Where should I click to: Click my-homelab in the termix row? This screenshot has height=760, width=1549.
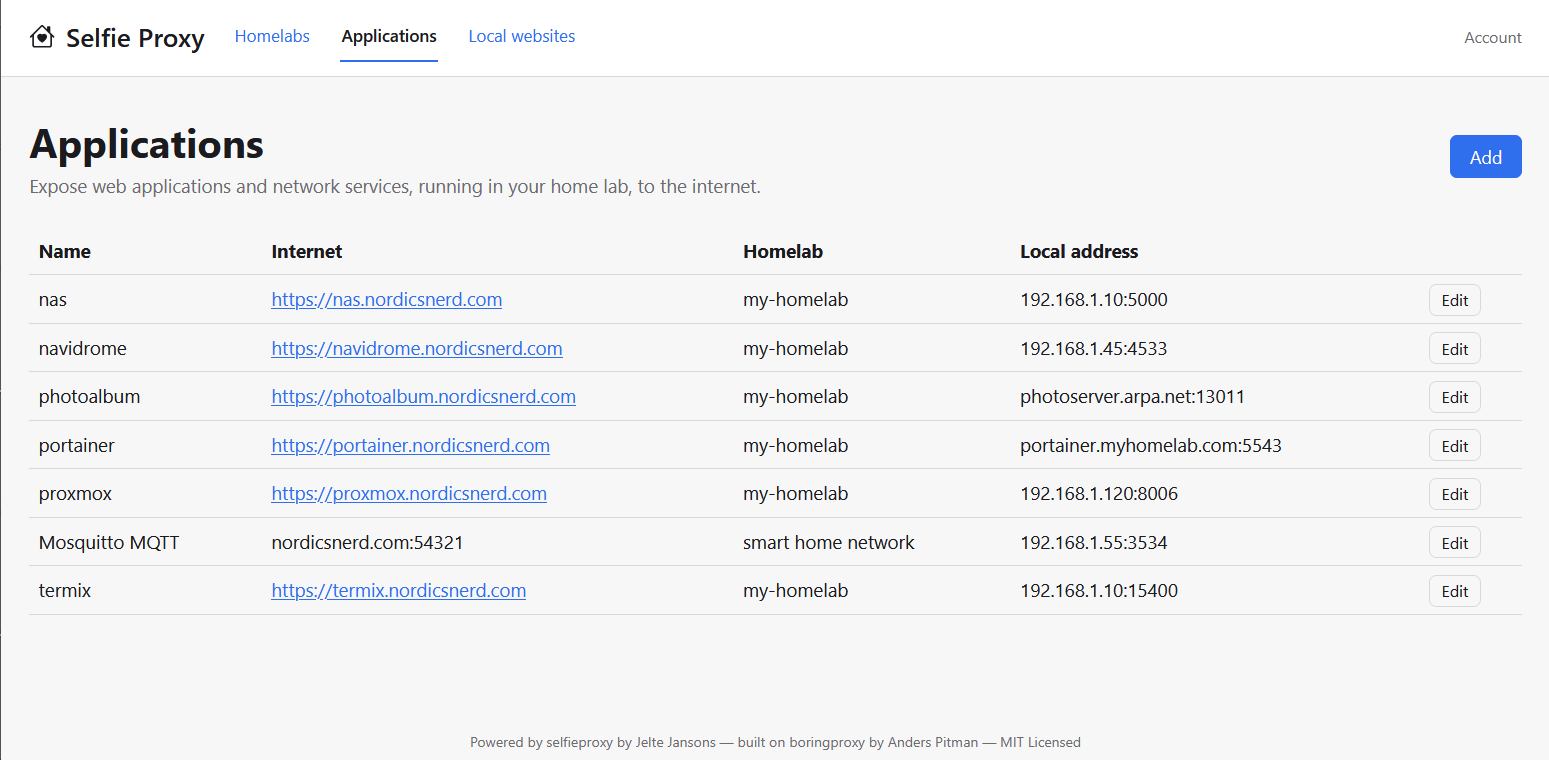pos(796,591)
